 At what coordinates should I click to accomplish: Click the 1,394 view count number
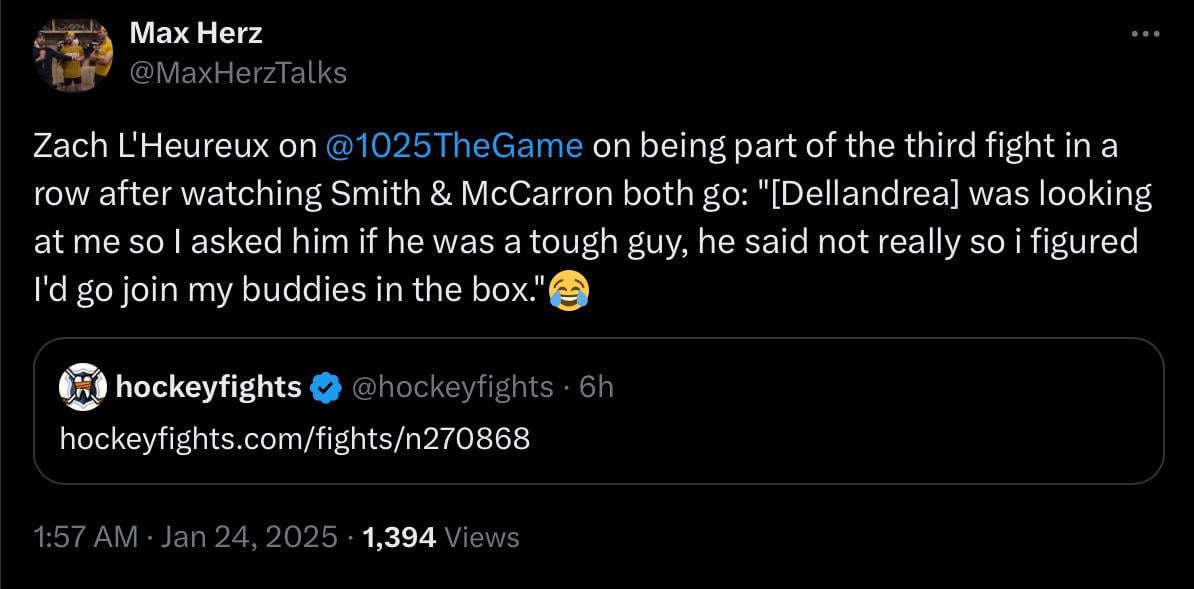coord(399,537)
